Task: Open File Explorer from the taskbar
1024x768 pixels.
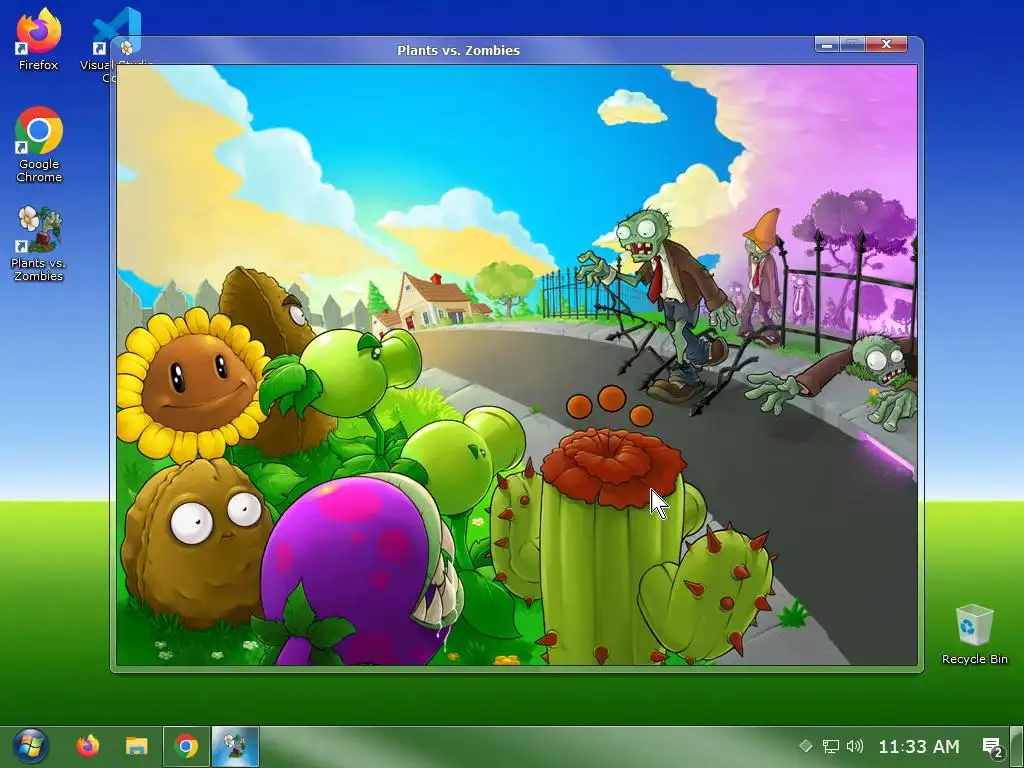Action: tap(136, 746)
